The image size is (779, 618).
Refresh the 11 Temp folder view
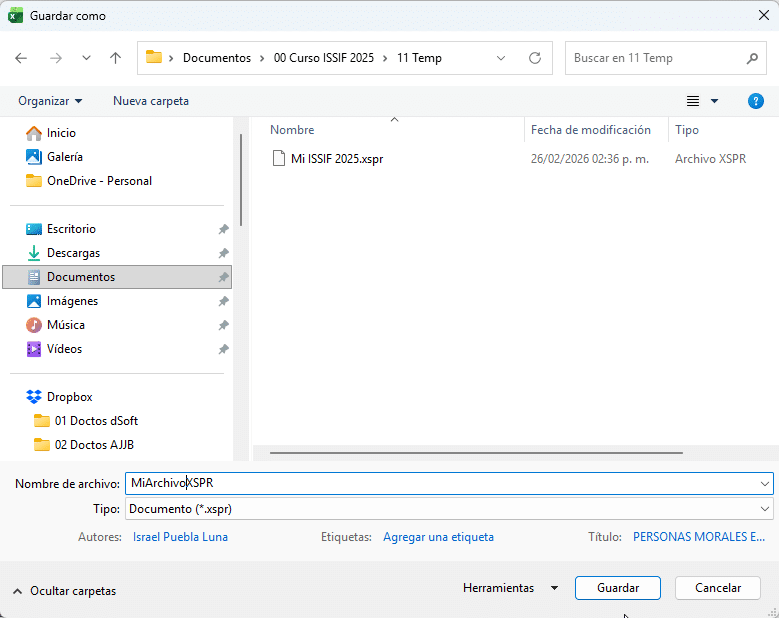coord(535,58)
